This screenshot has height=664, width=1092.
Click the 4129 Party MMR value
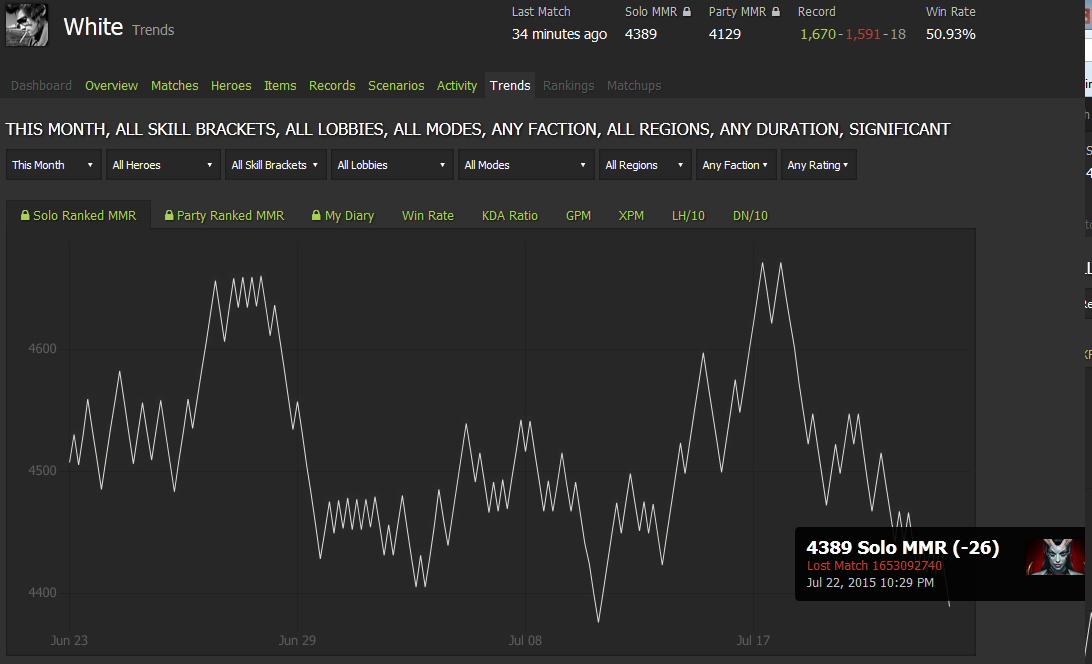click(725, 34)
